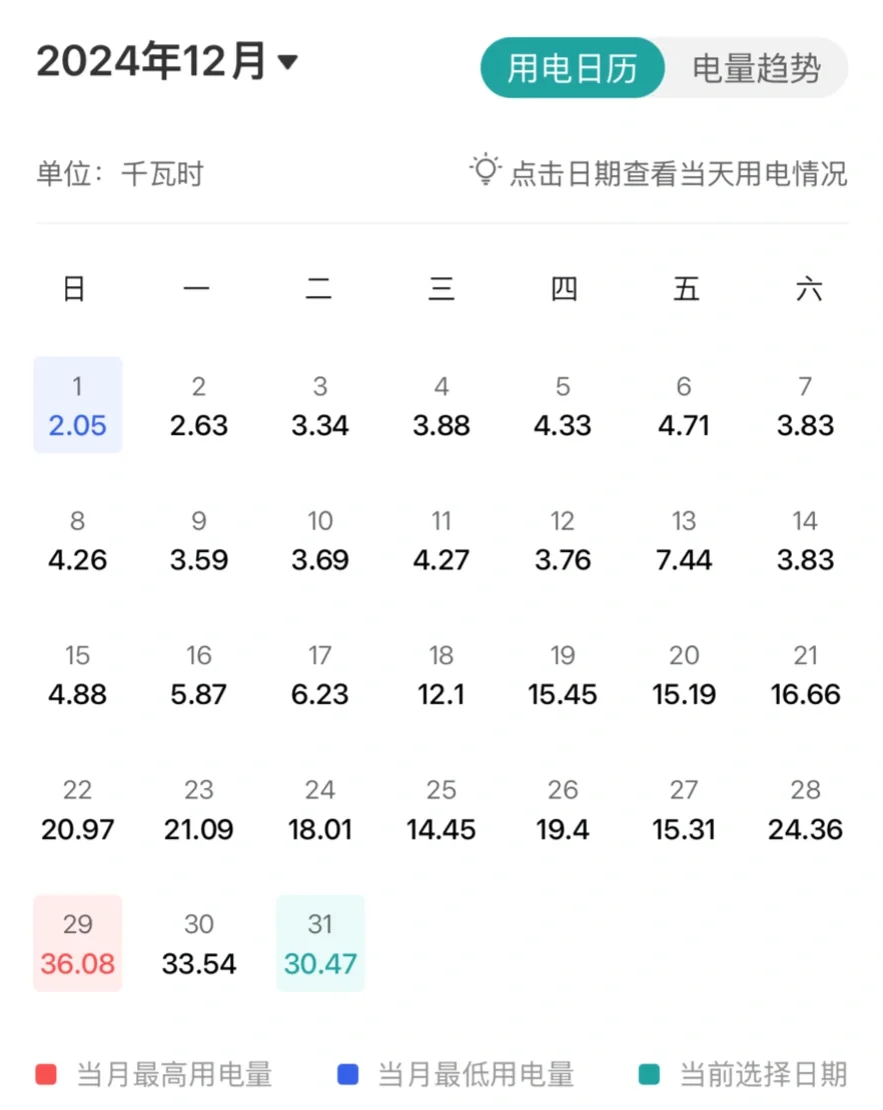Click December 29 highest usage date
This screenshot has width=883, height=1110.
pos(77,942)
